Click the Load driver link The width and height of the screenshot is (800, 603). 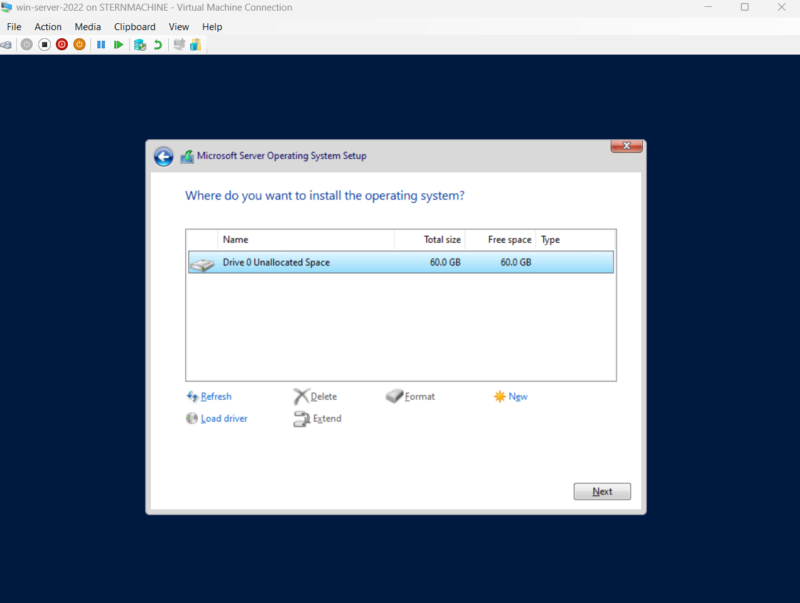pyautogui.click(x=217, y=418)
